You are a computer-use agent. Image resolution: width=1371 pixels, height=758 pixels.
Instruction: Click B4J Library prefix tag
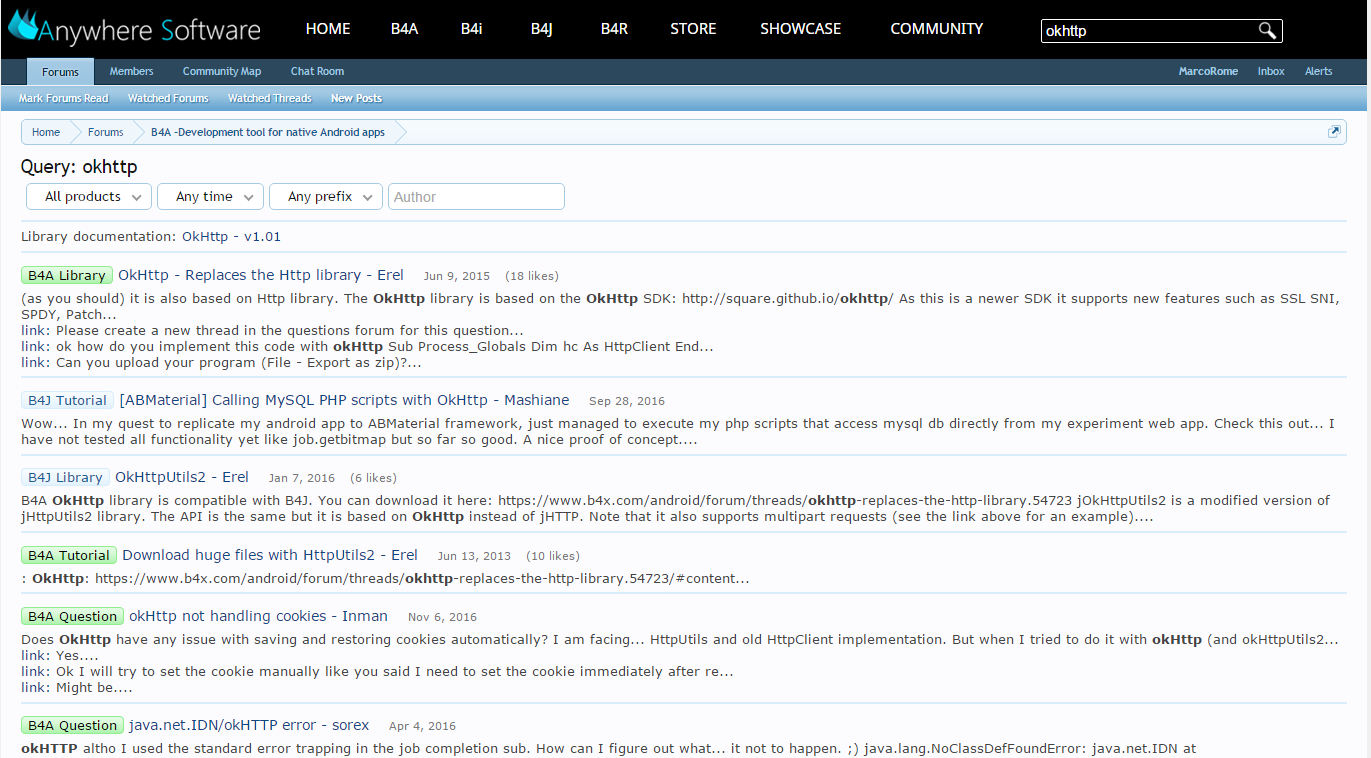pos(65,477)
